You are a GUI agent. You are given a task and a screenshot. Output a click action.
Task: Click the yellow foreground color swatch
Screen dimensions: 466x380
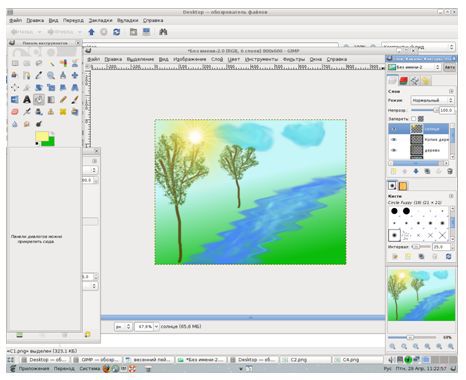pyautogui.click(x=42, y=136)
